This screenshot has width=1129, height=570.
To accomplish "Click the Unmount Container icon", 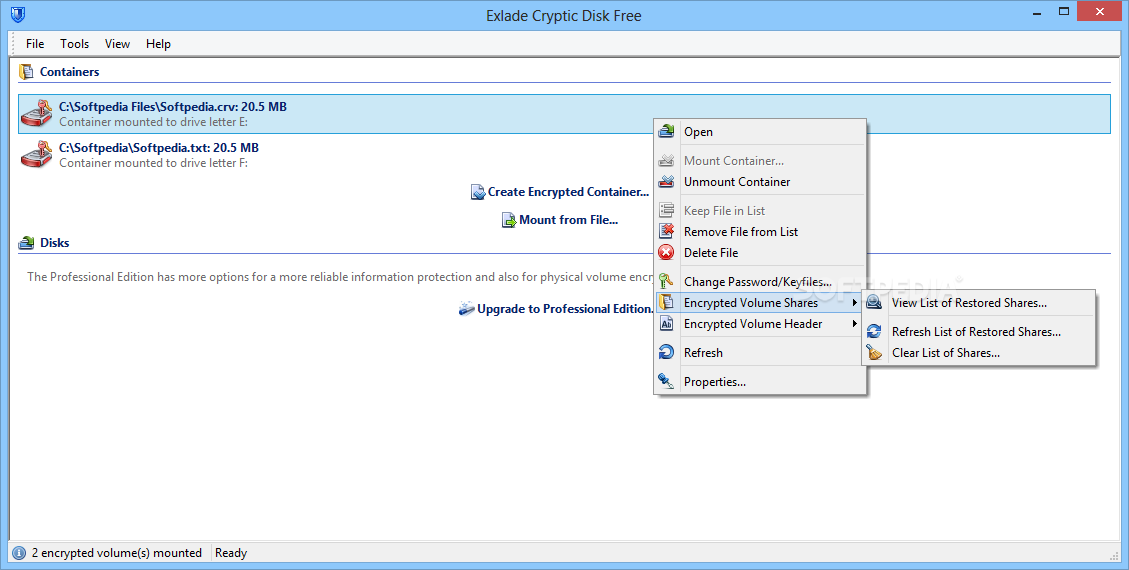I will (667, 181).
